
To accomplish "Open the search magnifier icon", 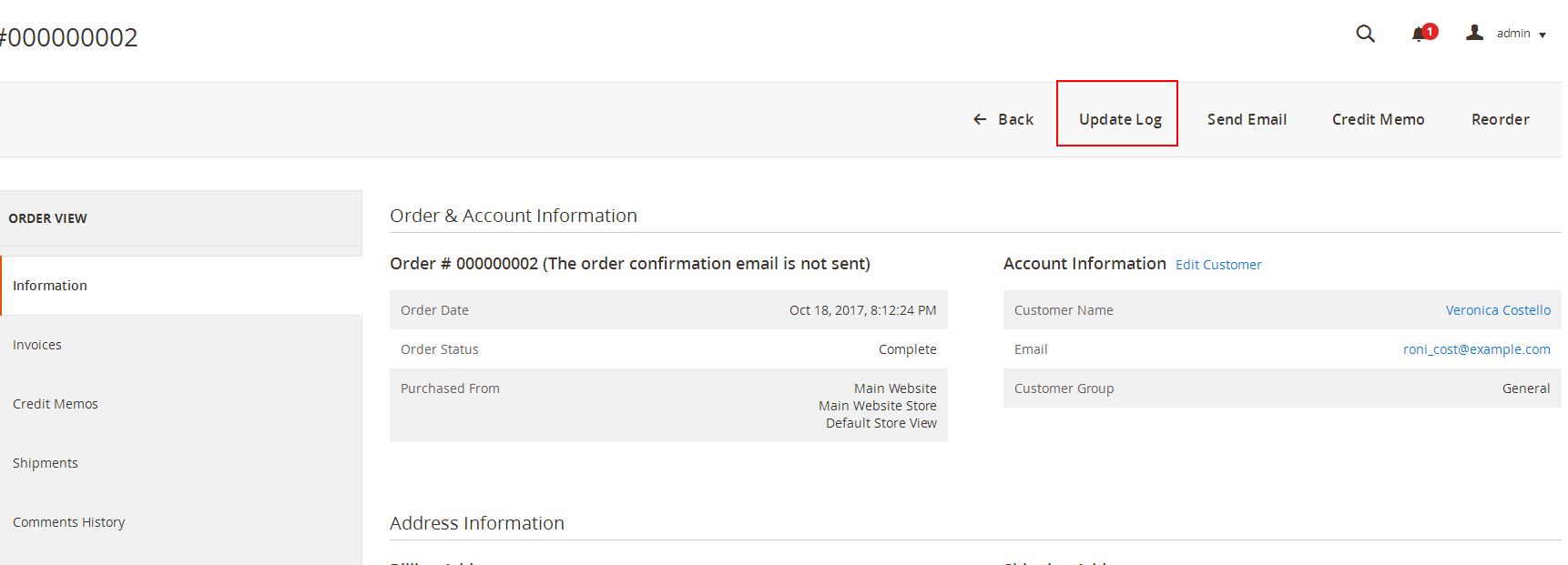I will tap(1365, 34).
